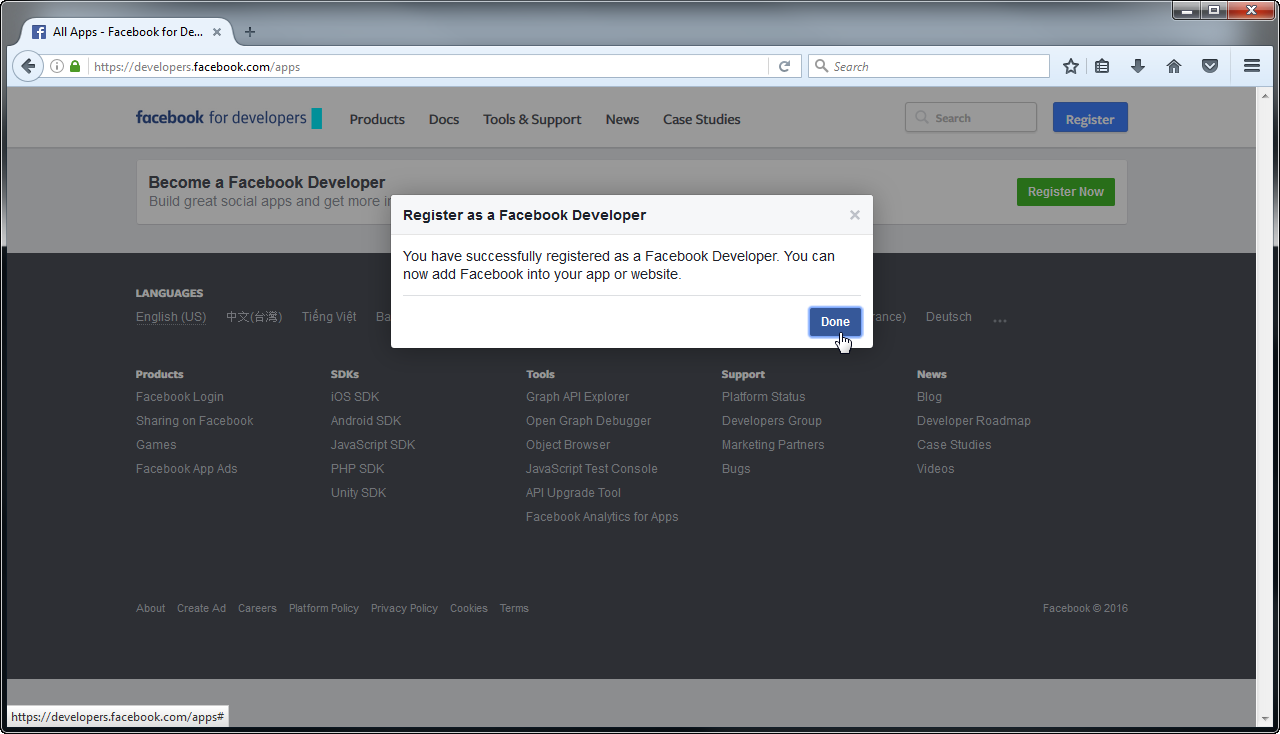Switch language to Tiếng Việt
1280x734 pixels.
(329, 316)
